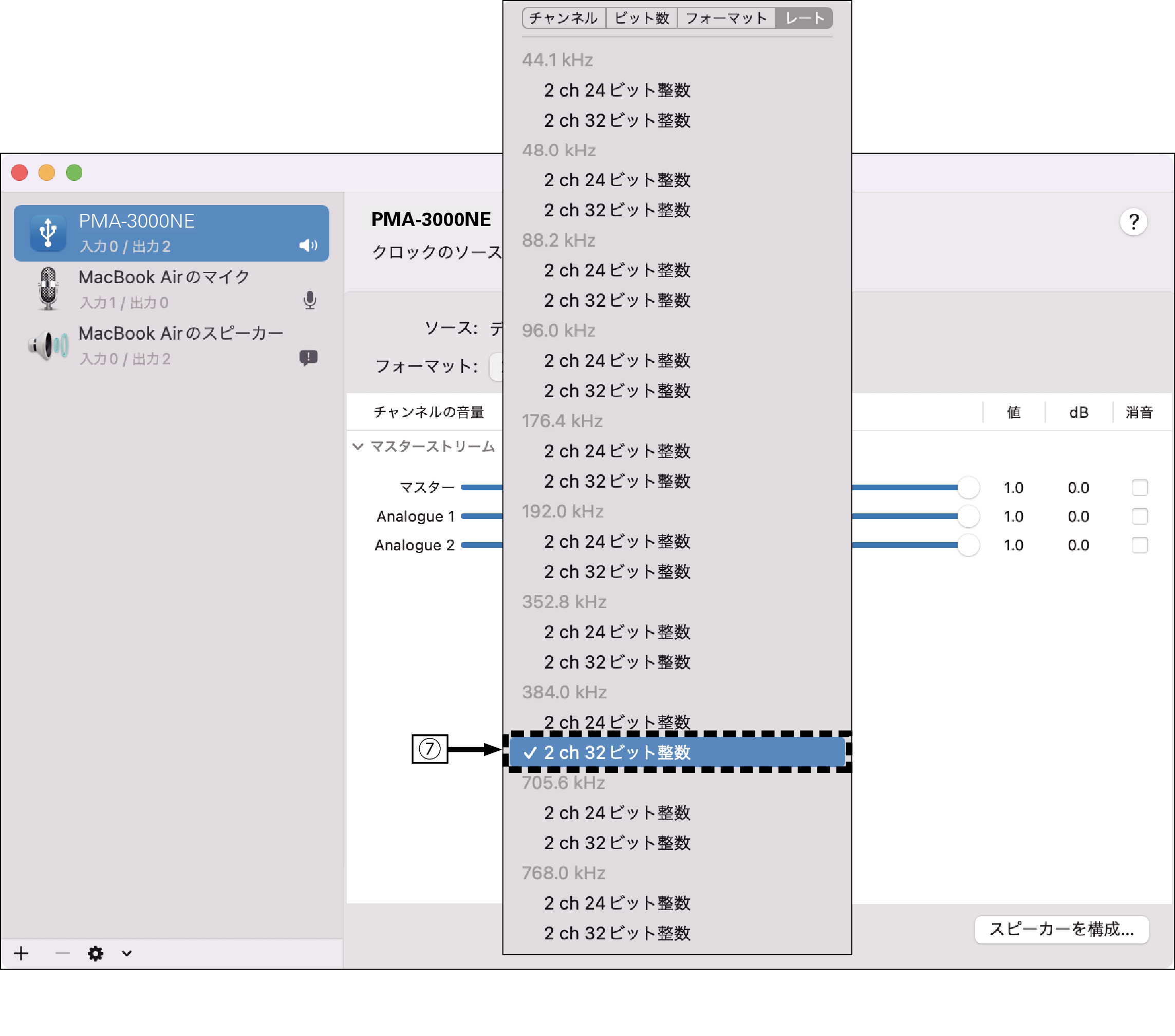Mute the Analogue 1 channel checkbox
This screenshot has width=1175, height=1036.
pos(1140,516)
